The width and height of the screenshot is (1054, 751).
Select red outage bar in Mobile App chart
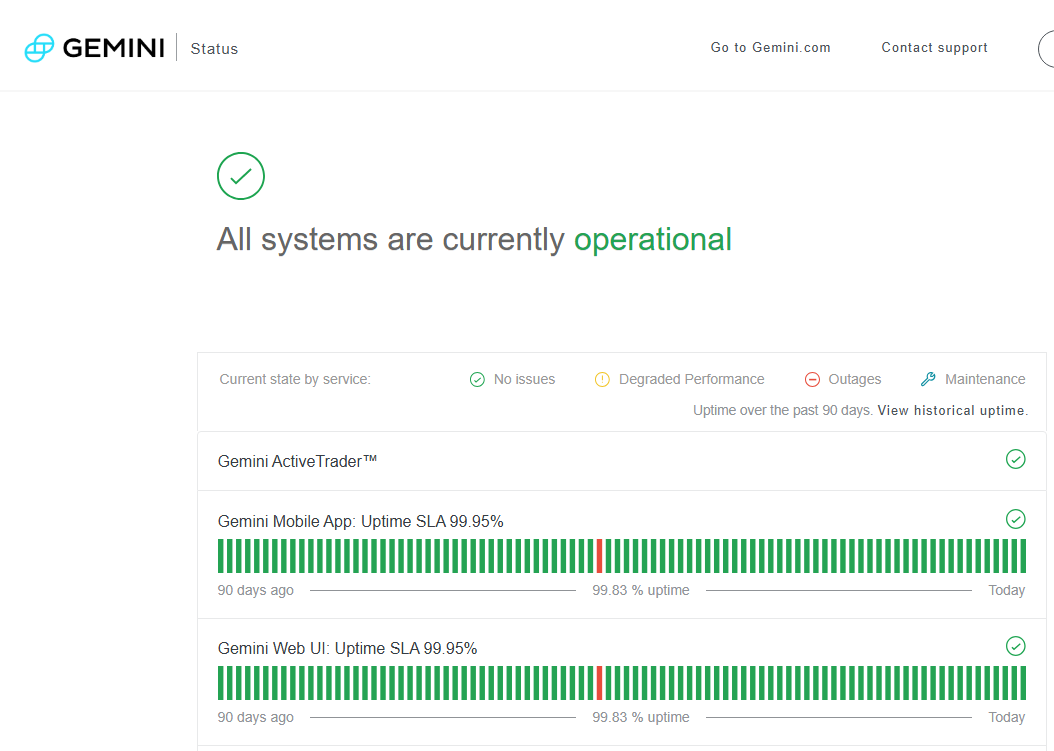(599, 556)
